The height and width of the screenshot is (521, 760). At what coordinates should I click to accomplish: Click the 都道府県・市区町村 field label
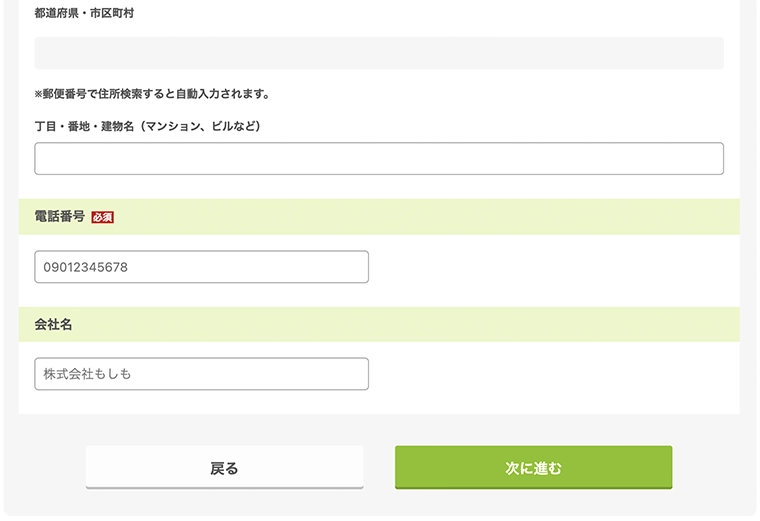[84, 13]
